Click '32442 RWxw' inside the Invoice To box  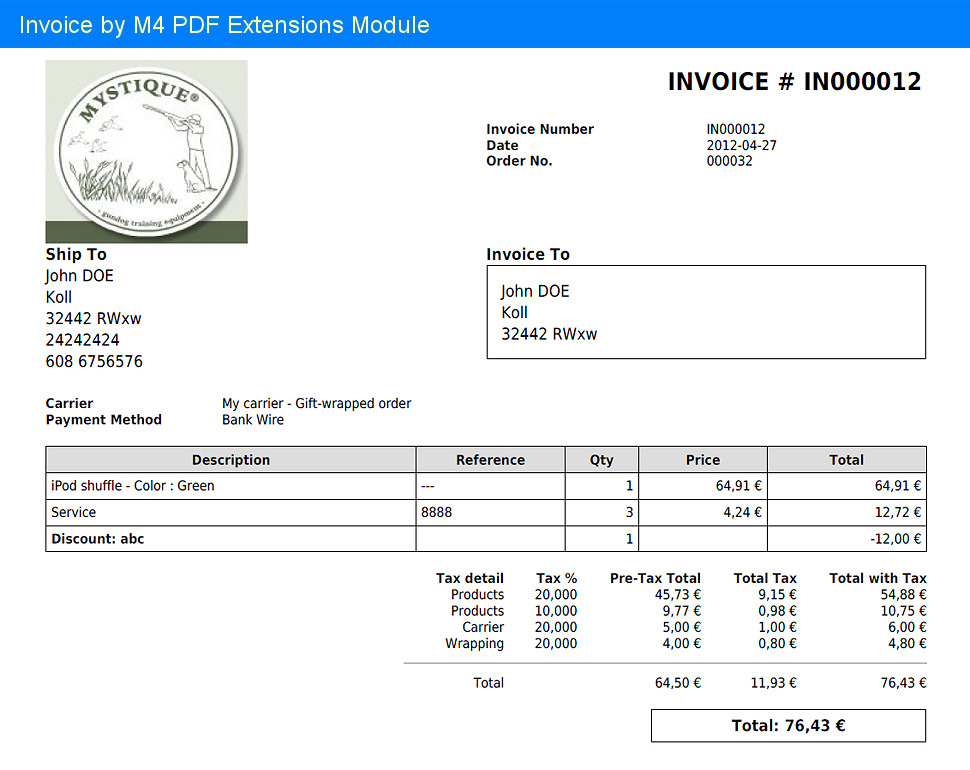point(549,334)
